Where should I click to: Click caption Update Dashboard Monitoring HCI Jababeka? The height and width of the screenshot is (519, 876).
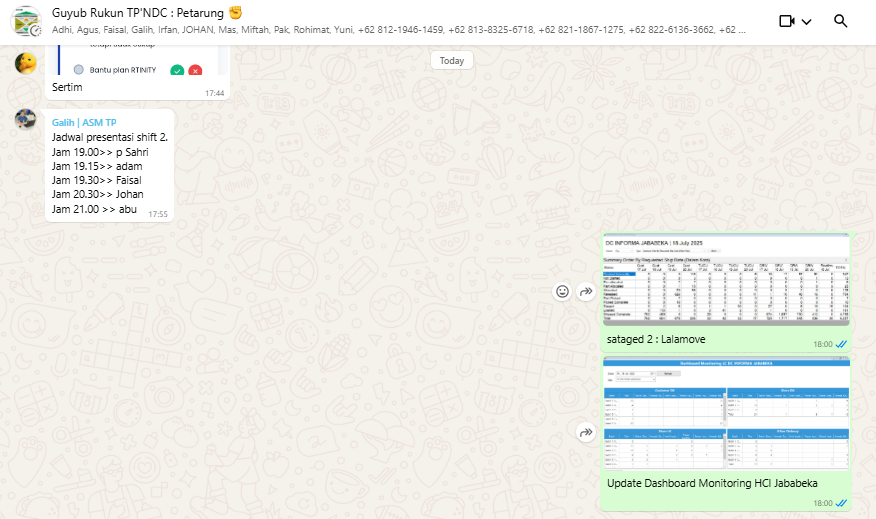coord(712,483)
